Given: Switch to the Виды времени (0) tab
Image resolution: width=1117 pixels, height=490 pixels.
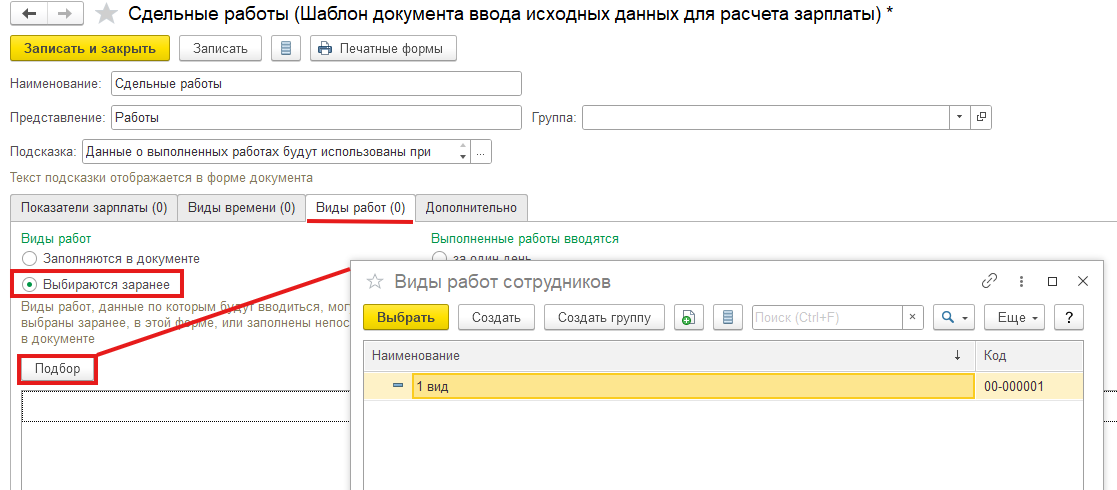Looking at the screenshot, I should pyautogui.click(x=241, y=208).
